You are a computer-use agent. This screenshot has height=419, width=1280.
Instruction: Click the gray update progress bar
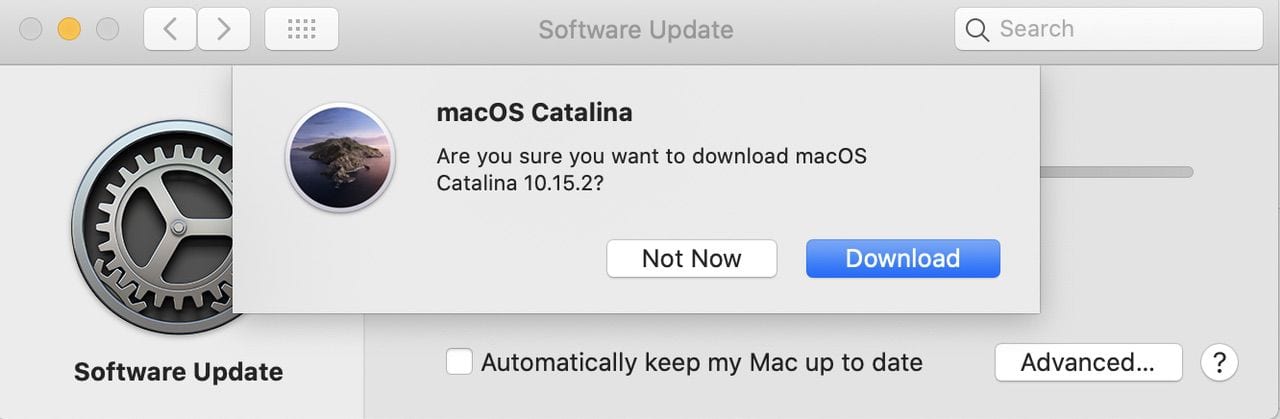(1116, 172)
